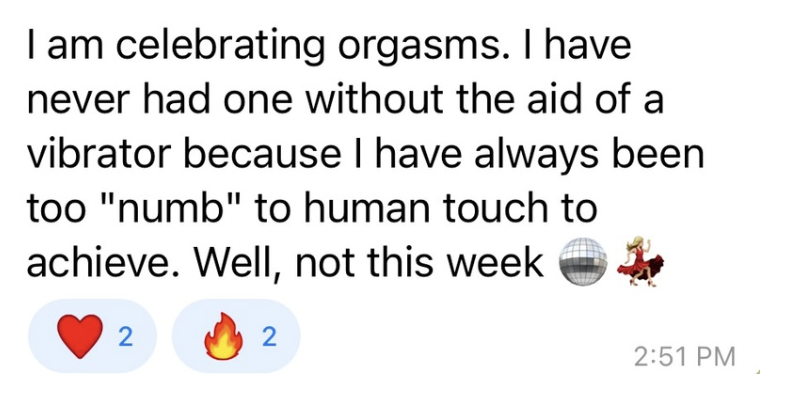Toggle the red heart reaction
The image size is (786, 416).
[x=92, y=336]
